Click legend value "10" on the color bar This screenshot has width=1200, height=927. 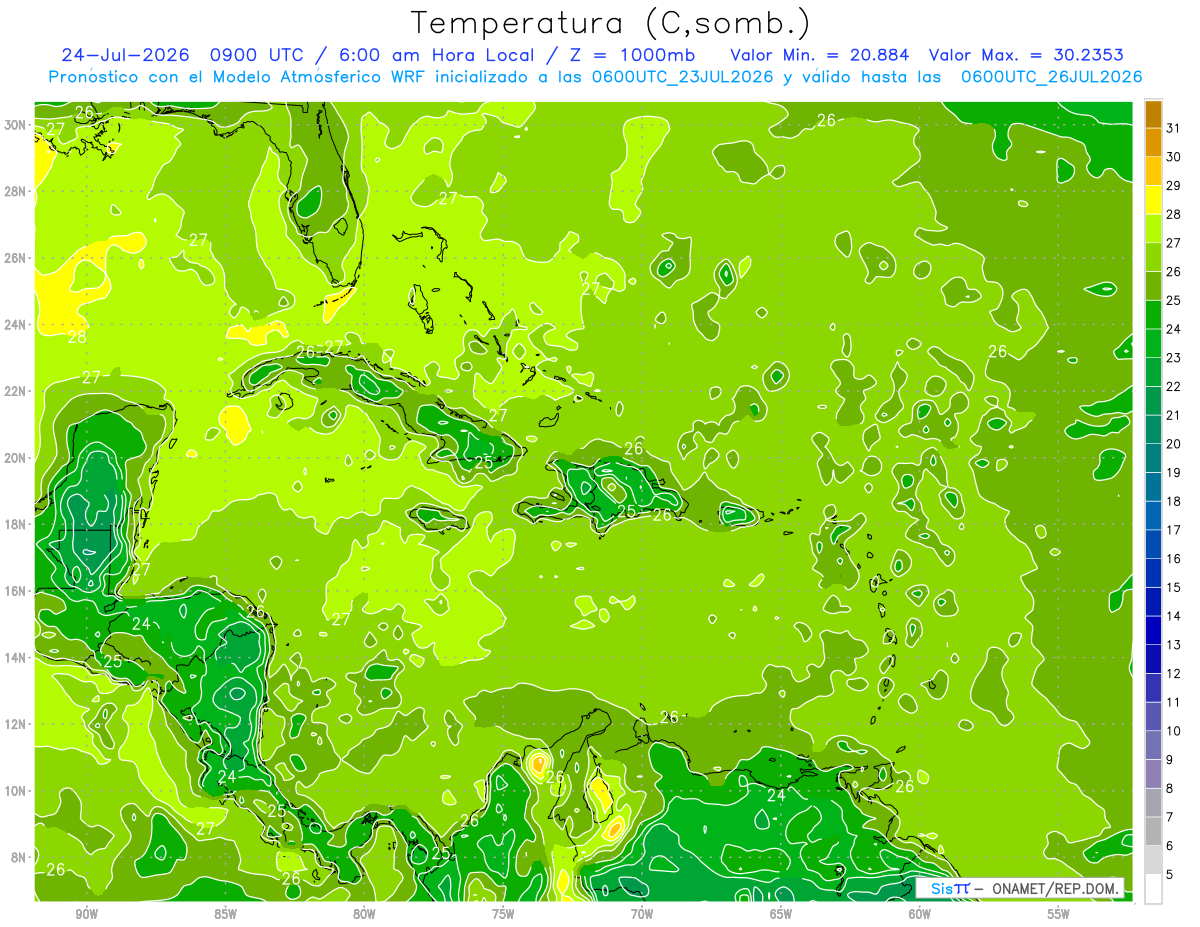pyautogui.click(x=1174, y=731)
